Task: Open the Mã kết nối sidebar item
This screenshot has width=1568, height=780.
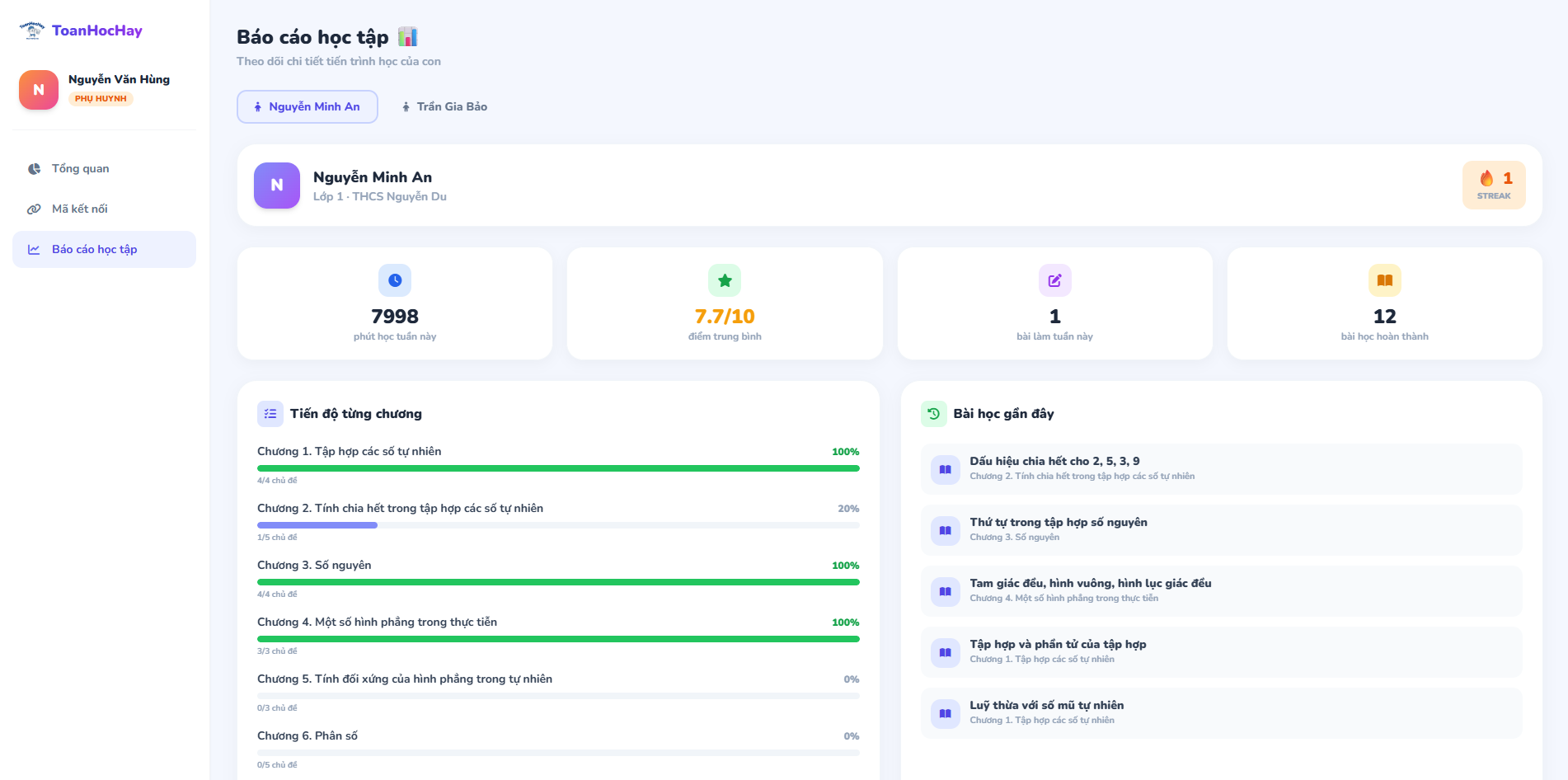Action: [x=104, y=209]
